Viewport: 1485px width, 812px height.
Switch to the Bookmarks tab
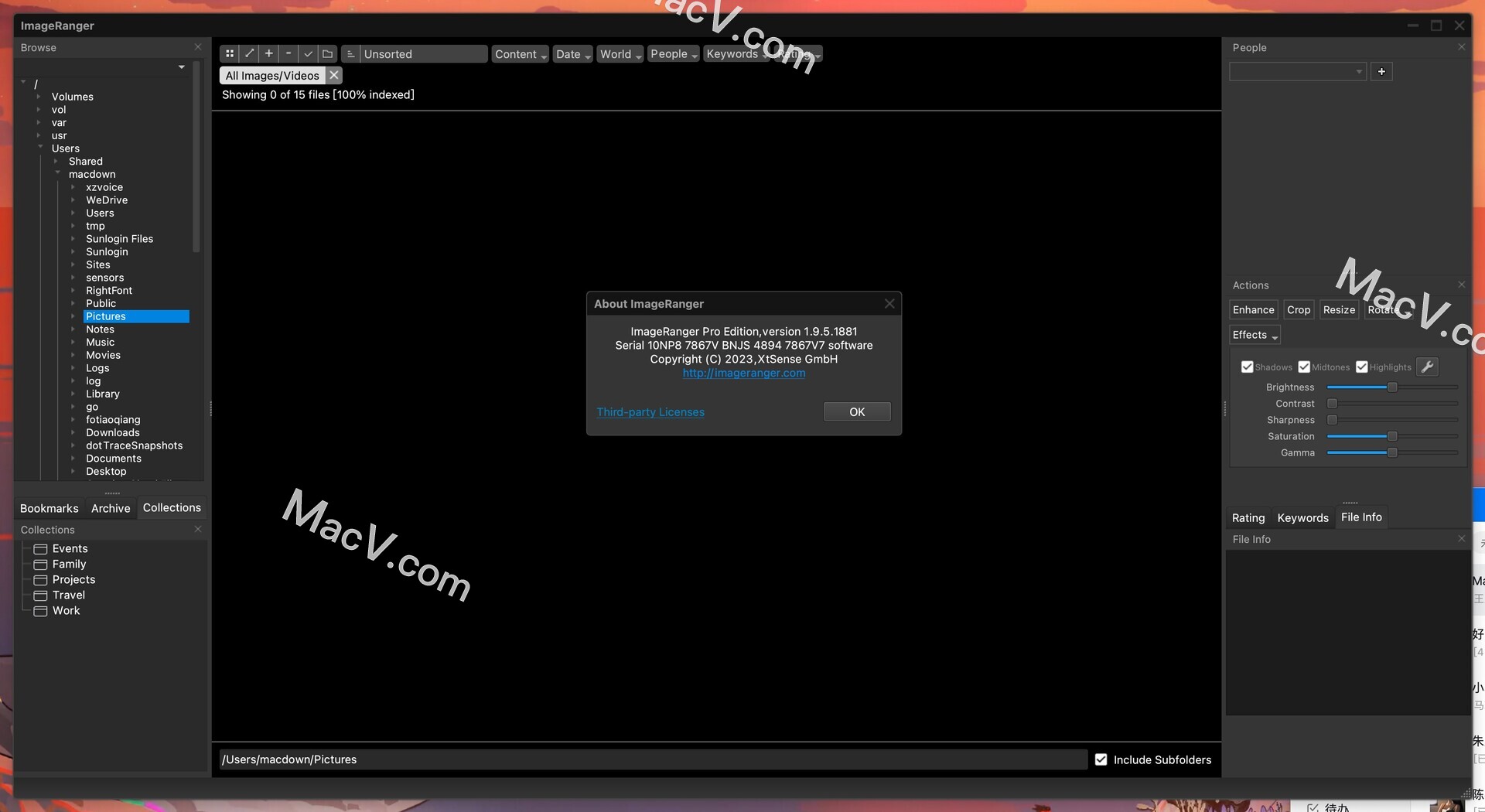(x=49, y=508)
